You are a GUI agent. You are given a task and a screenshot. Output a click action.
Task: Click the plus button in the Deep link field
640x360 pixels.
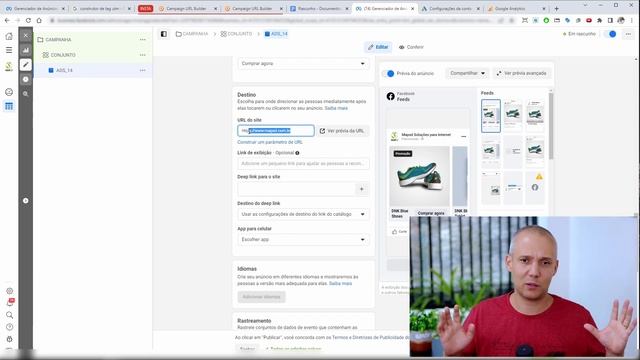pyautogui.click(x=362, y=189)
